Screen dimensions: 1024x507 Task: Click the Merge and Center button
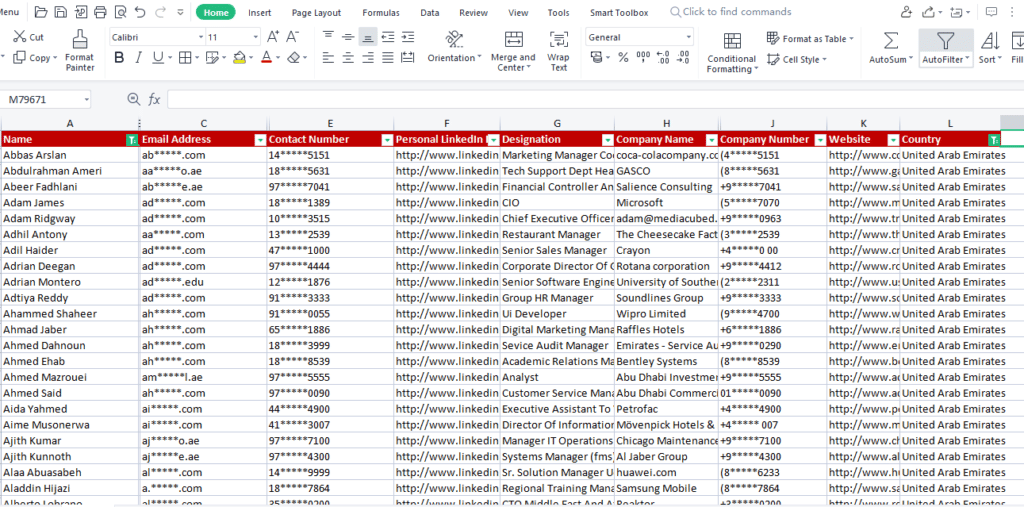click(513, 51)
